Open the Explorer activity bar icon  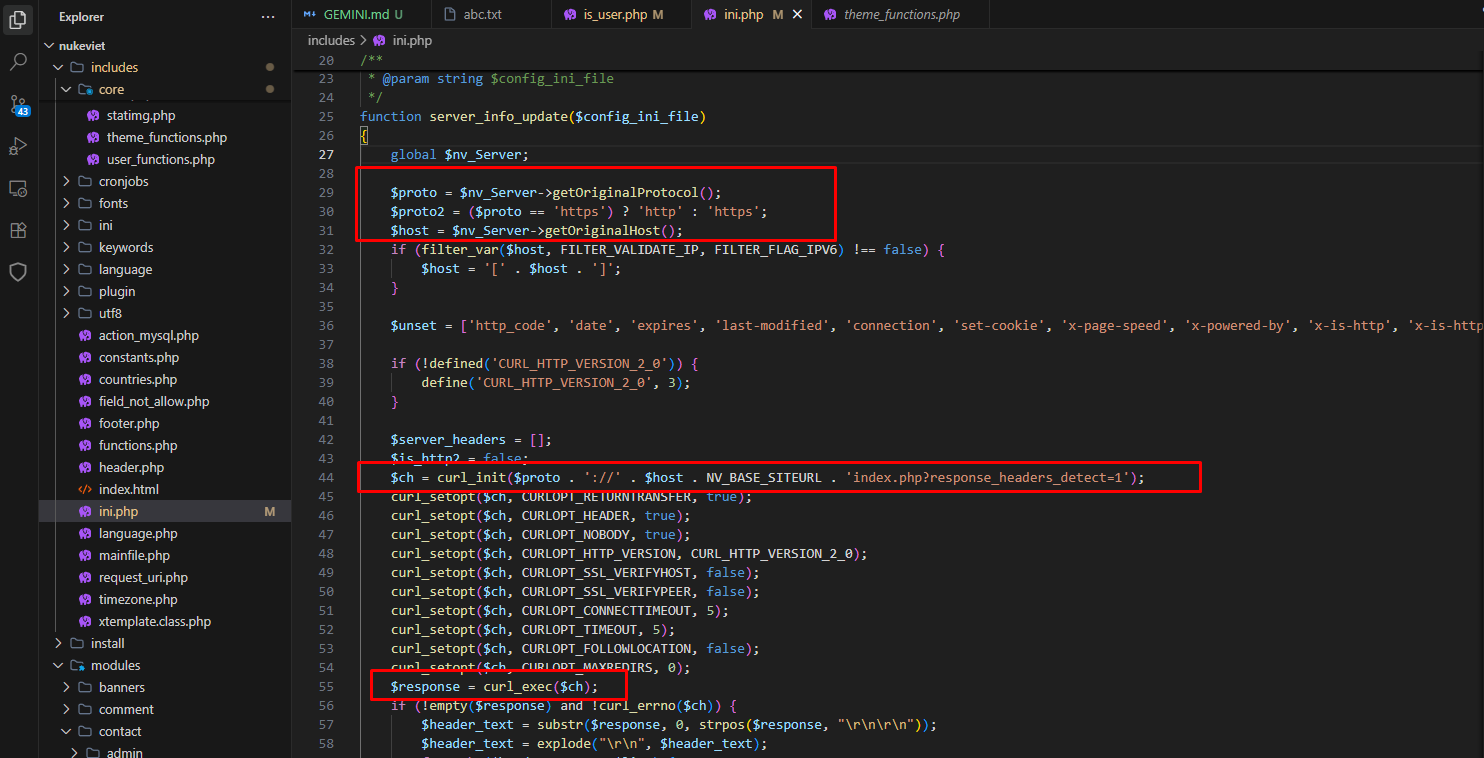[18, 19]
